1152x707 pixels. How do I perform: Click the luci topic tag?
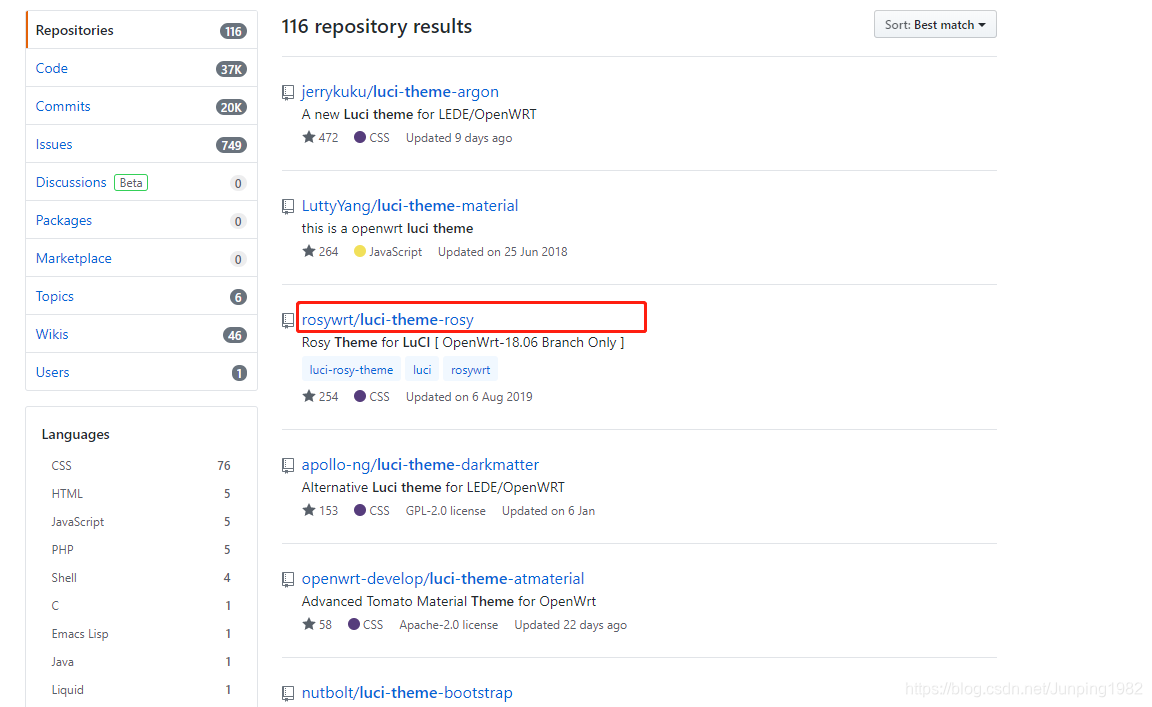coord(422,370)
